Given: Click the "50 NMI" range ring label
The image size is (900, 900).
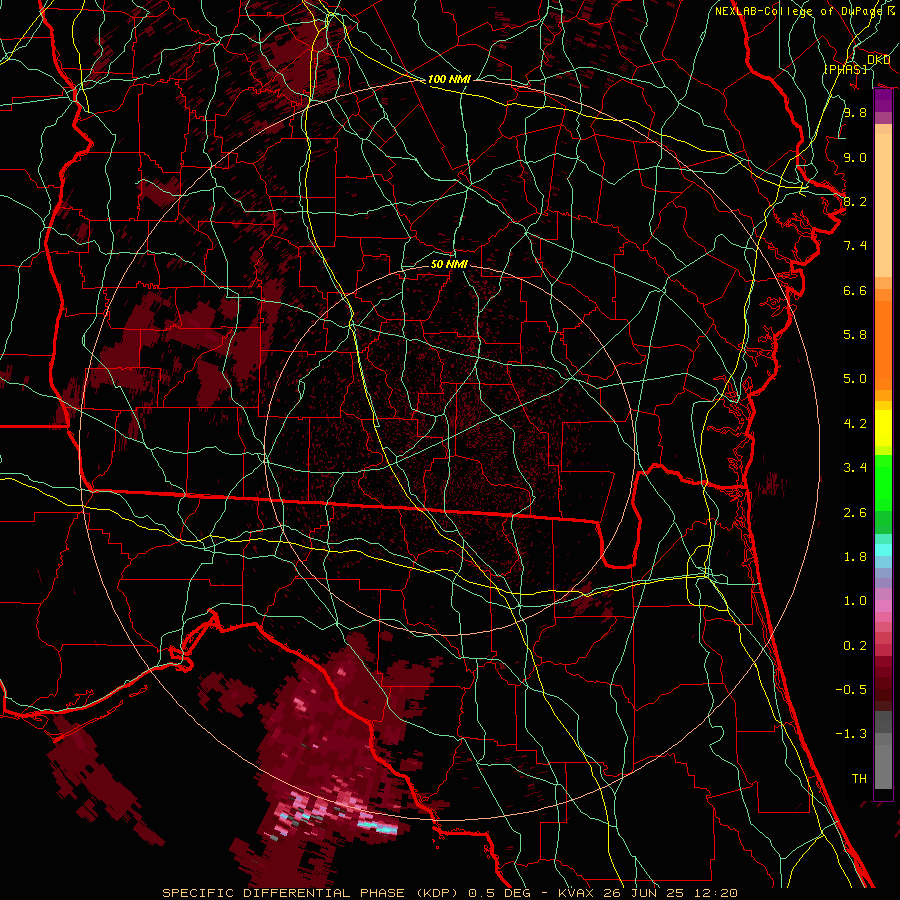Looking at the screenshot, I should pyautogui.click(x=449, y=264).
